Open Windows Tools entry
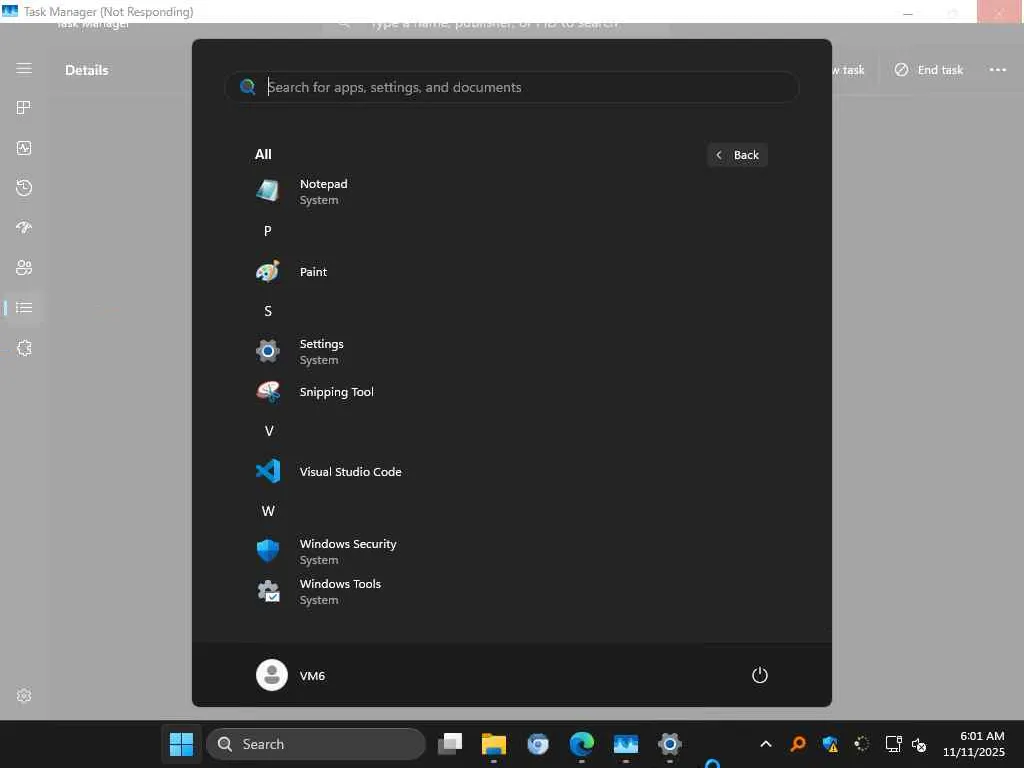1024x768 pixels. click(x=511, y=592)
